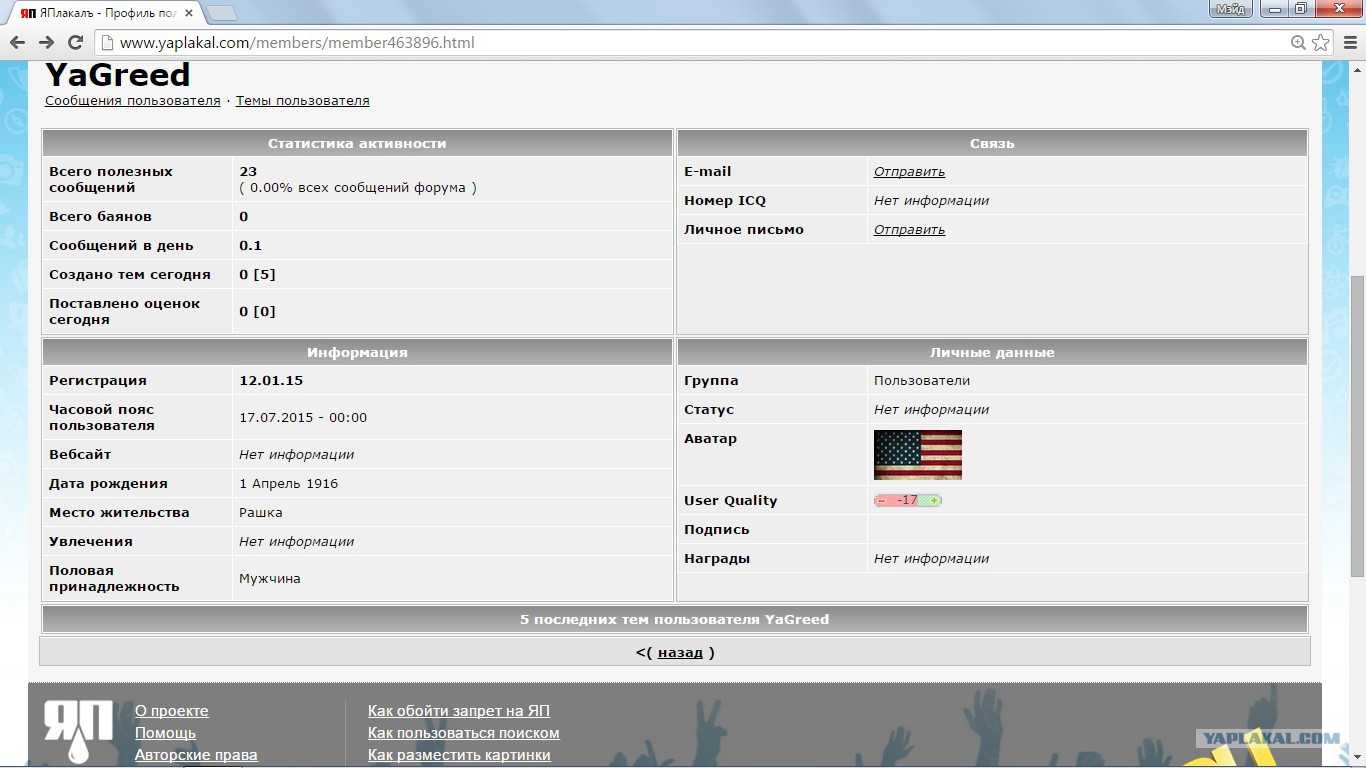
Task: Click the Рашка residence value
Action: click(x=261, y=512)
